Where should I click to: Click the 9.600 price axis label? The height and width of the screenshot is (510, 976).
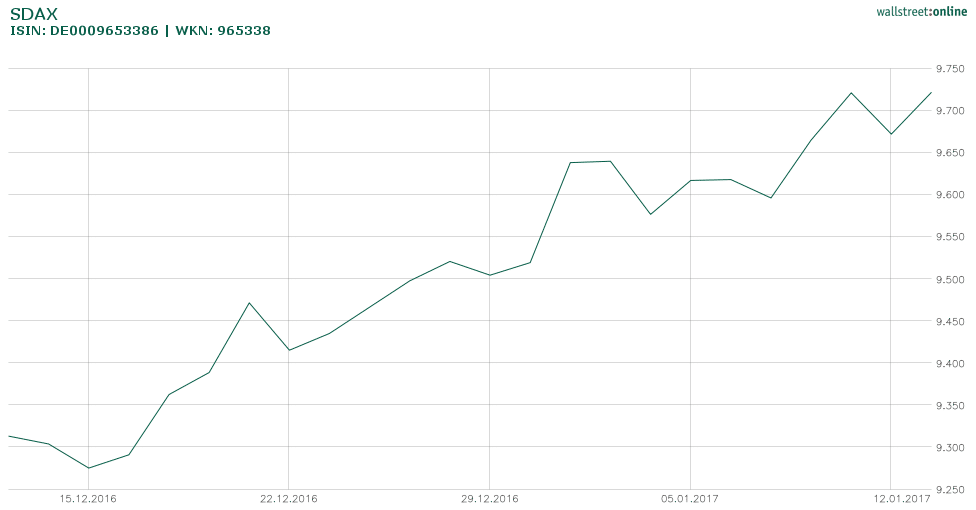click(x=949, y=195)
